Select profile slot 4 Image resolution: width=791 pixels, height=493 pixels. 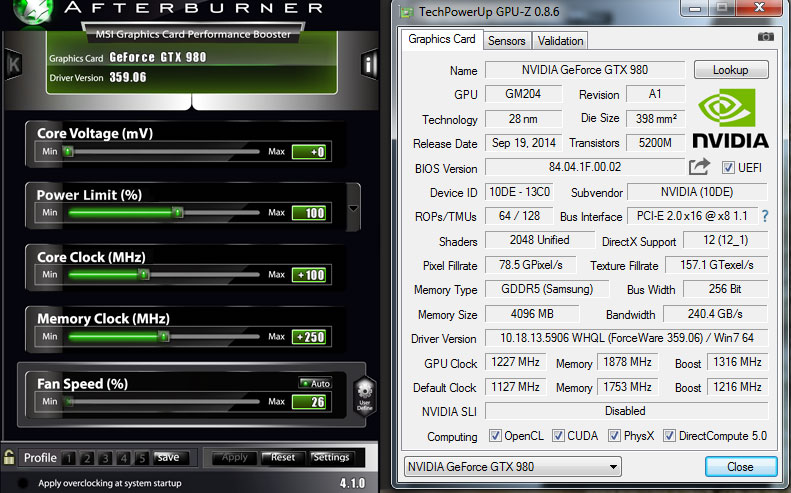124,458
